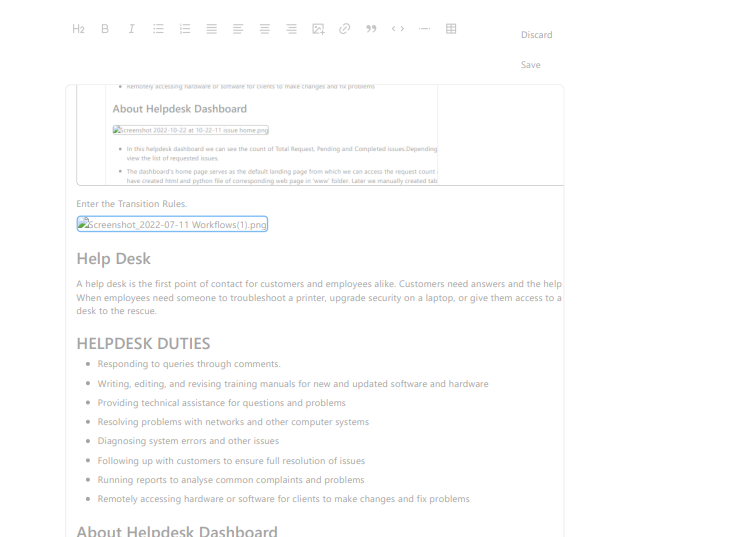The height and width of the screenshot is (537, 745).
Task: Add a hyperlink using link icon
Action: click(345, 29)
